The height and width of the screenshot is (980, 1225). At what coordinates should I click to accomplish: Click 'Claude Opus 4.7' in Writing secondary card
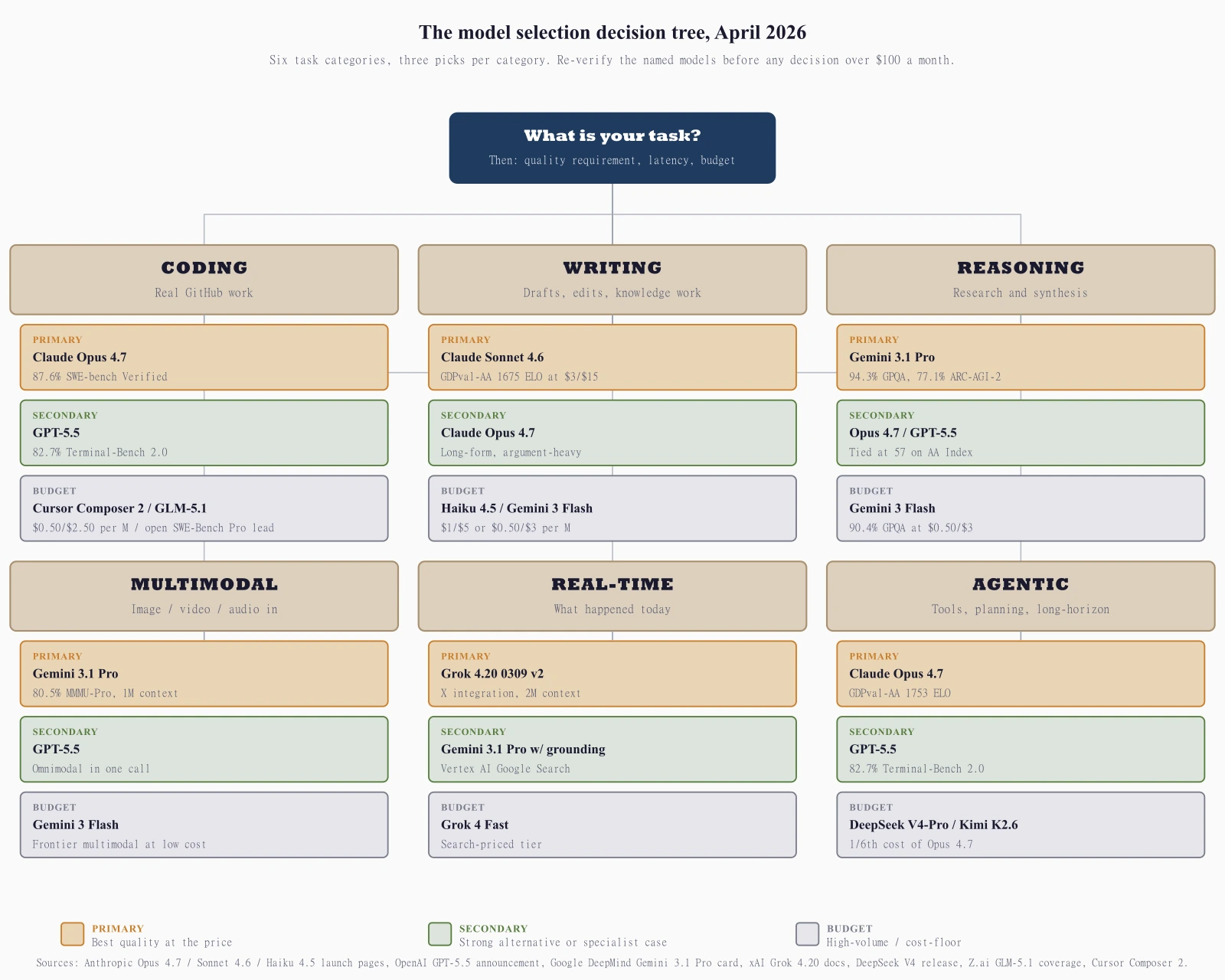[x=488, y=433]
